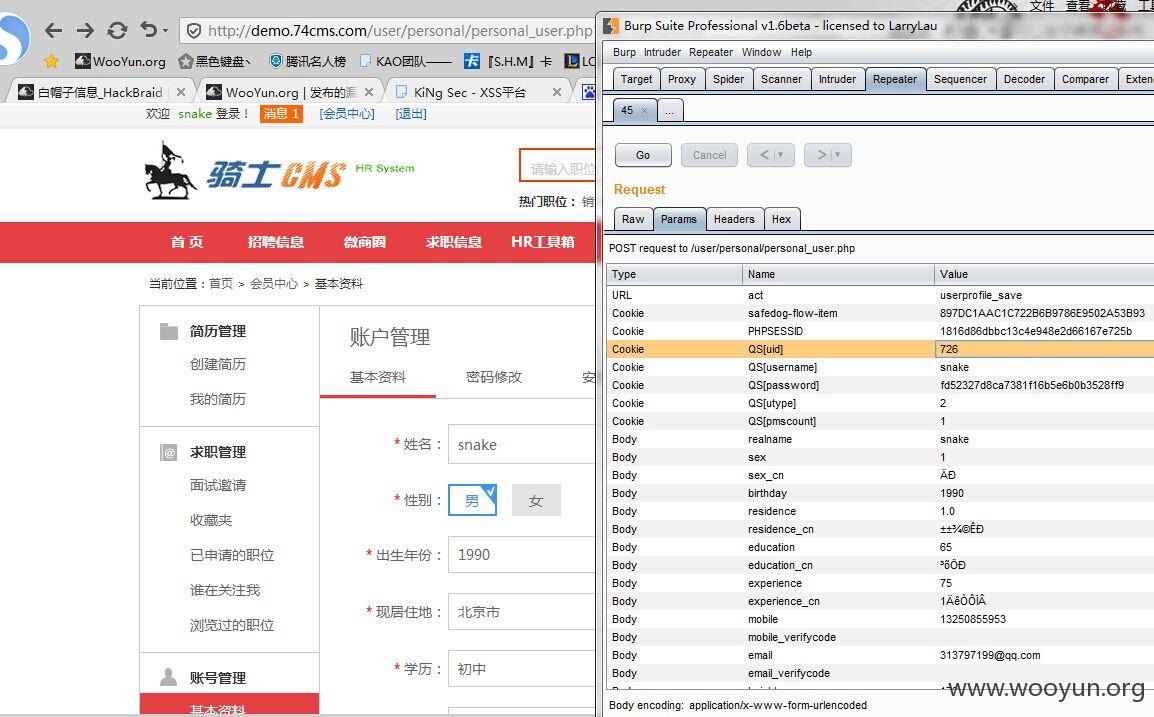The height and width of the screenshot is (717, 1154).
Task: Switch to Raw request view tab
Action: 633,219
